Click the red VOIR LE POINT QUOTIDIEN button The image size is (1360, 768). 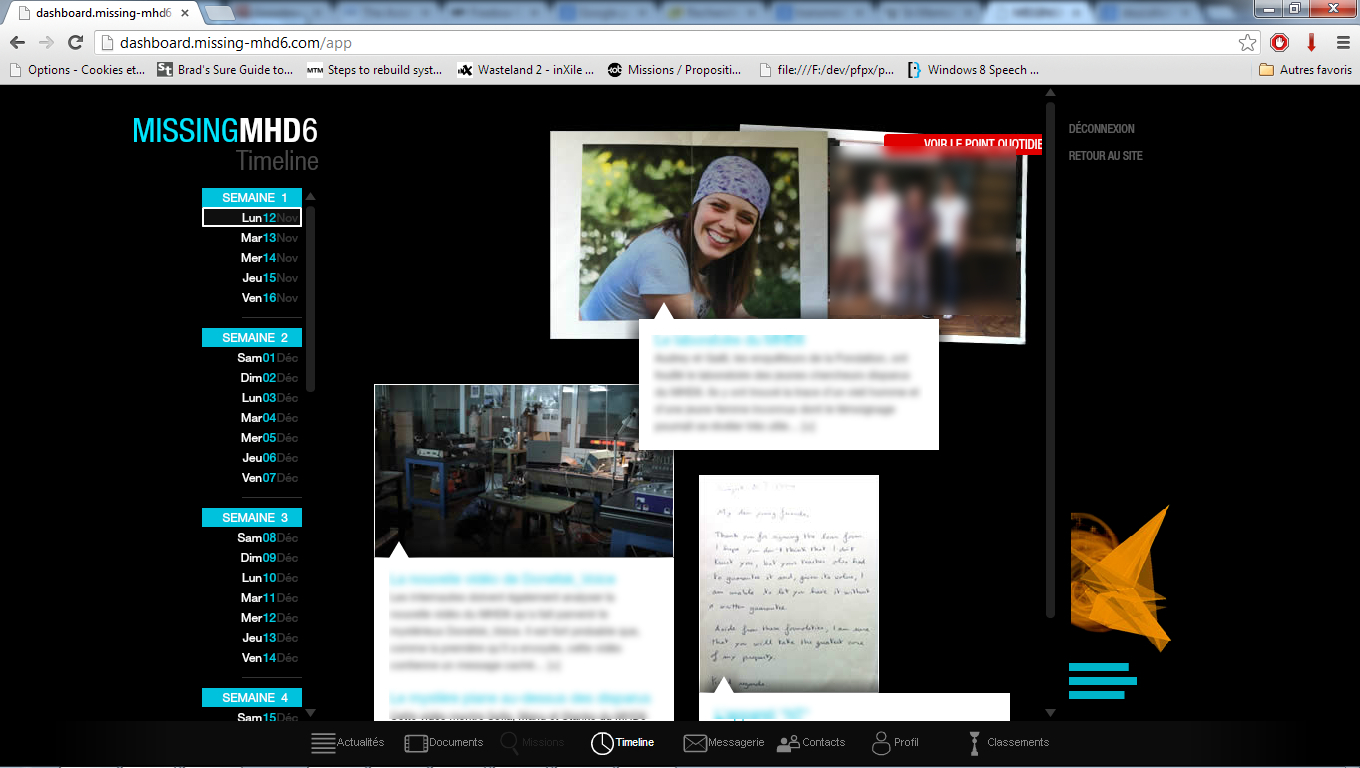coord(963,144)
